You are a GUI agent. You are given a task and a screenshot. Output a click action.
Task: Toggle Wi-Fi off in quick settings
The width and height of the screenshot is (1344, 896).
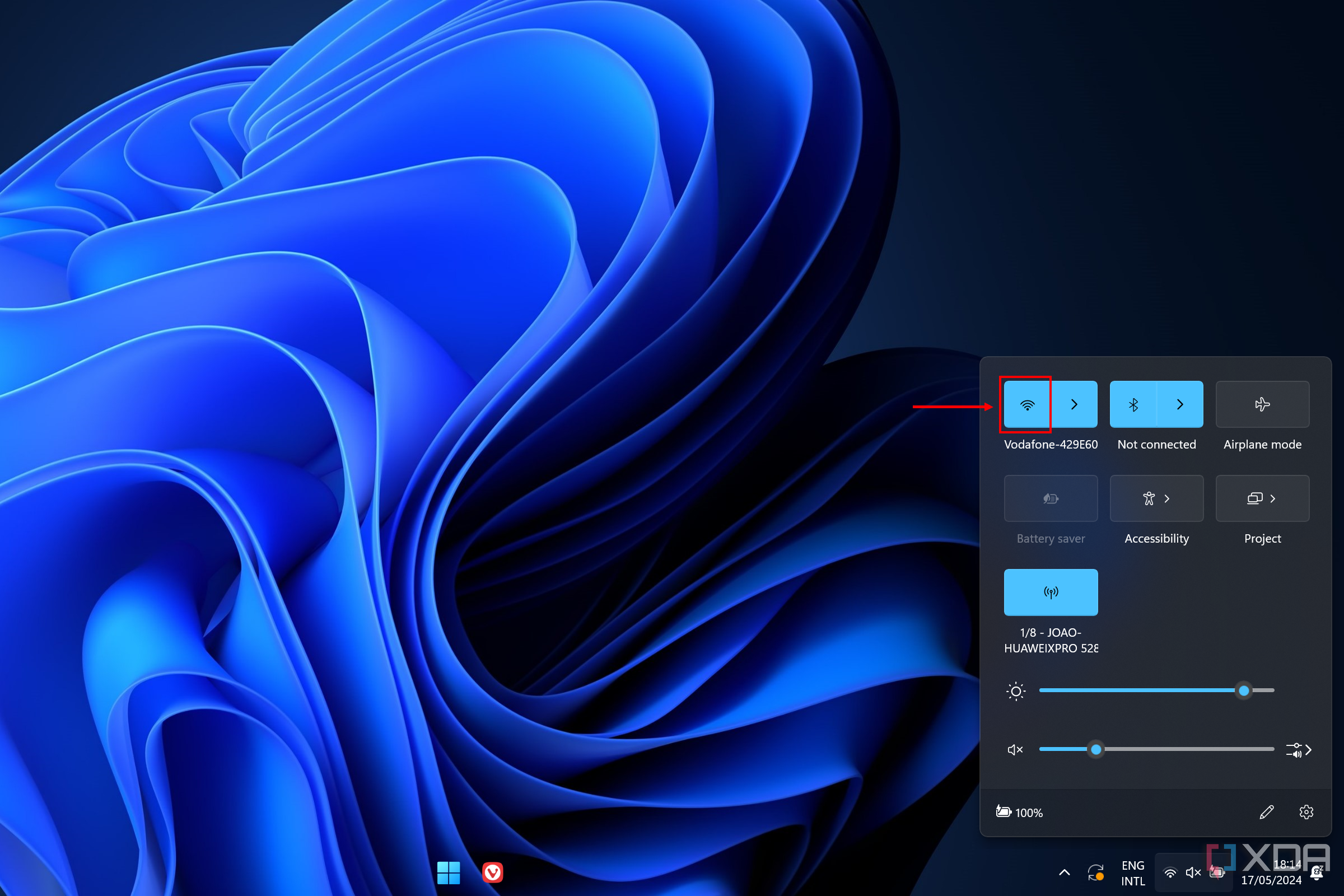(1027, 404)
